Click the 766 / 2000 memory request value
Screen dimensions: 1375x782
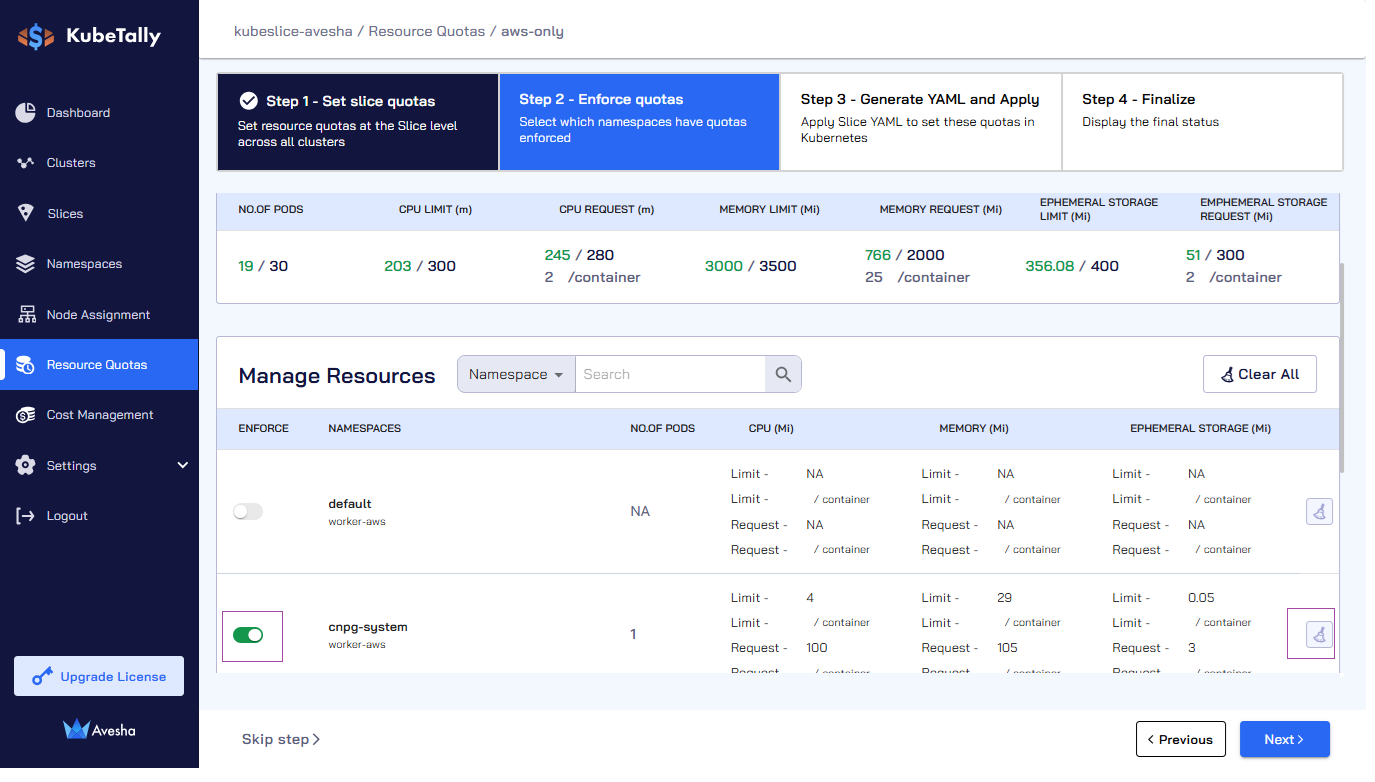(x=905, y=255)
